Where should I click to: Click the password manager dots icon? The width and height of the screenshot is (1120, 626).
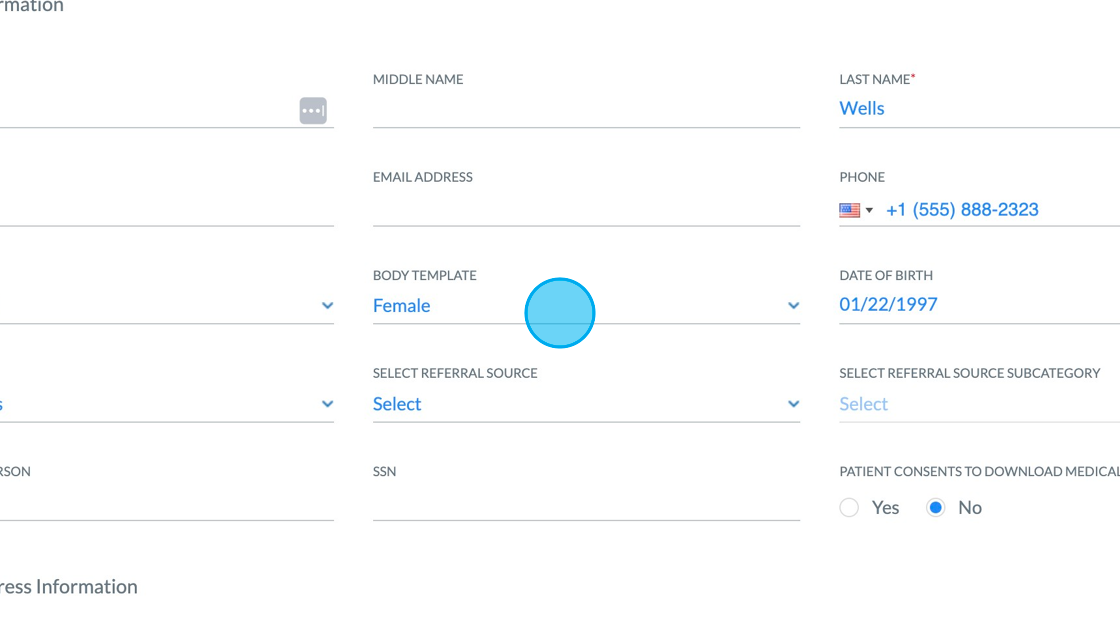click(x=313, y=110)
